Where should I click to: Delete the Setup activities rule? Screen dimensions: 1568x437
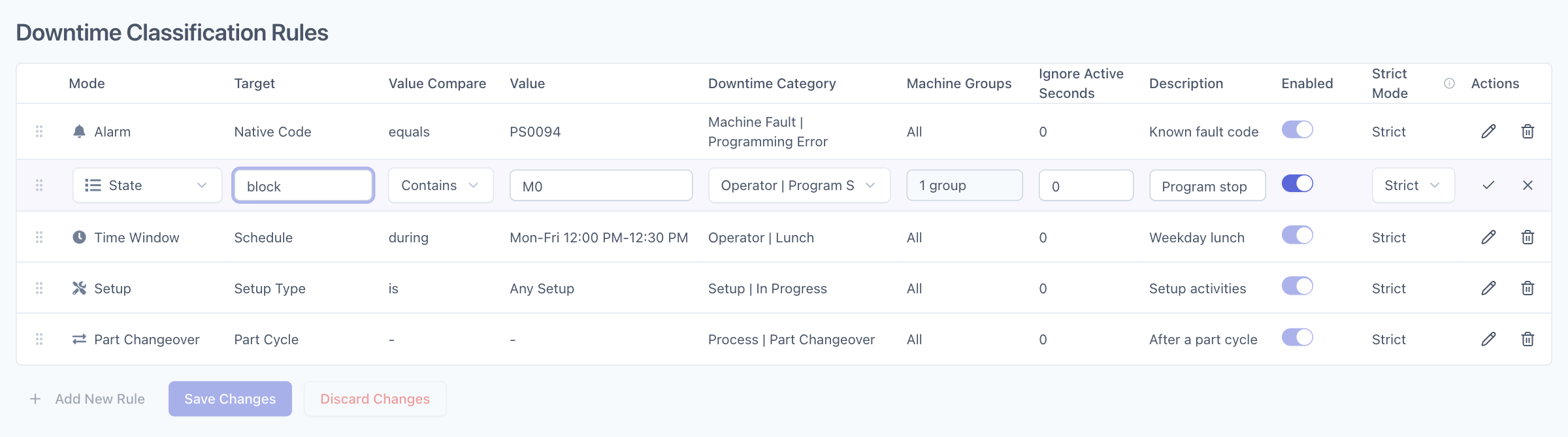pyautogui.click(x=1527, y=288)
